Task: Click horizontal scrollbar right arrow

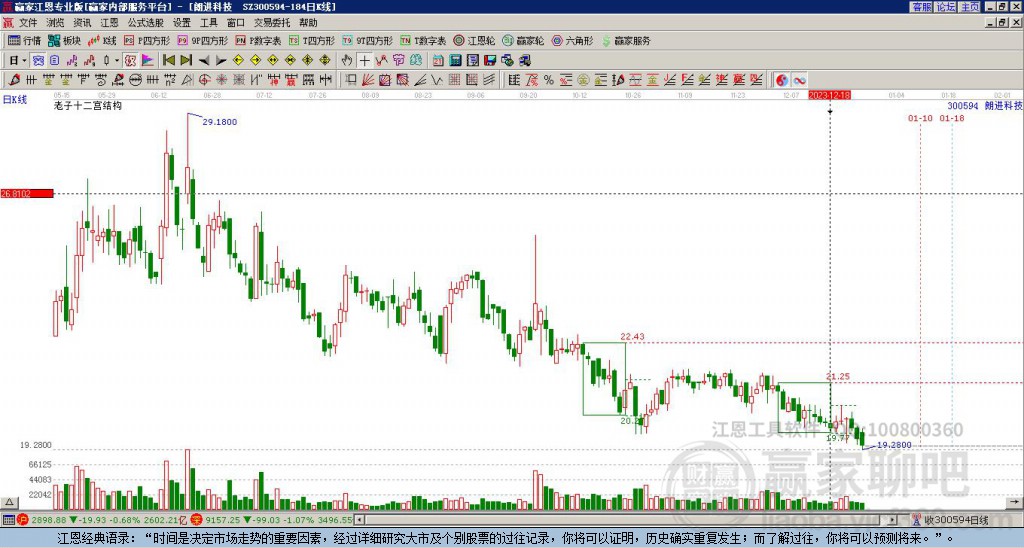Action: (893, 520)
